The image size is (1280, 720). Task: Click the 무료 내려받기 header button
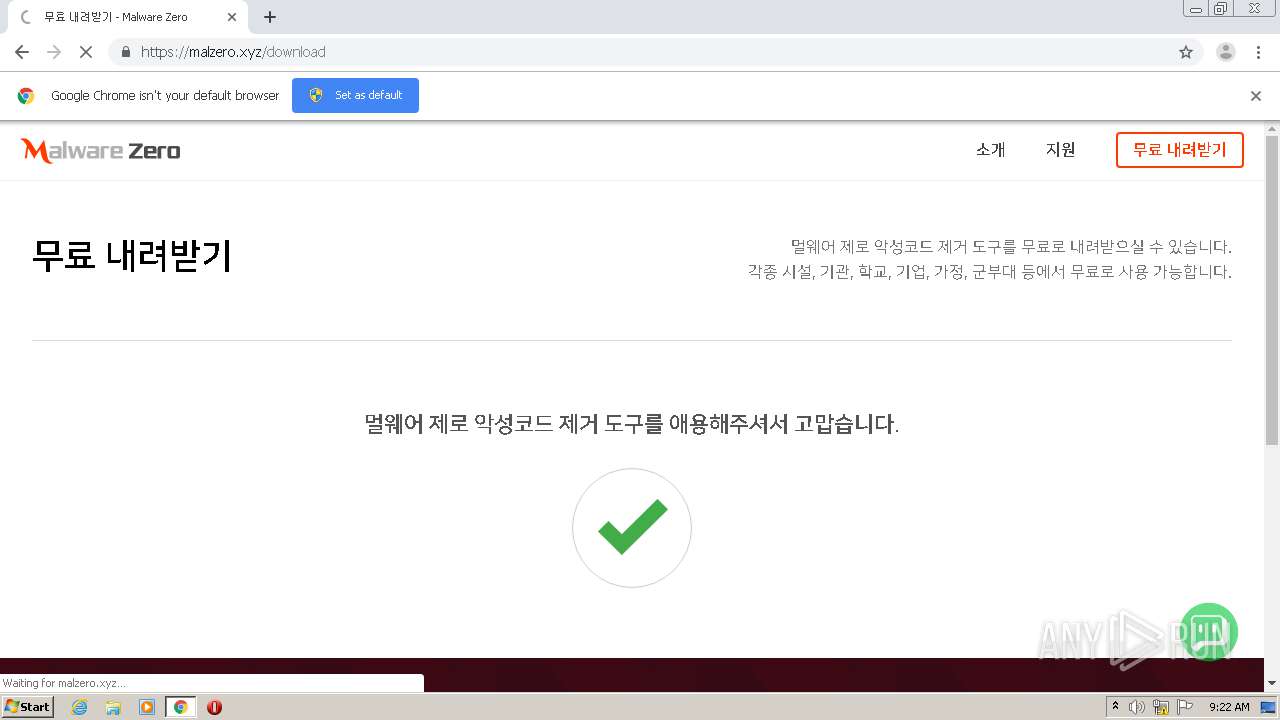[x=1179, y=150]
